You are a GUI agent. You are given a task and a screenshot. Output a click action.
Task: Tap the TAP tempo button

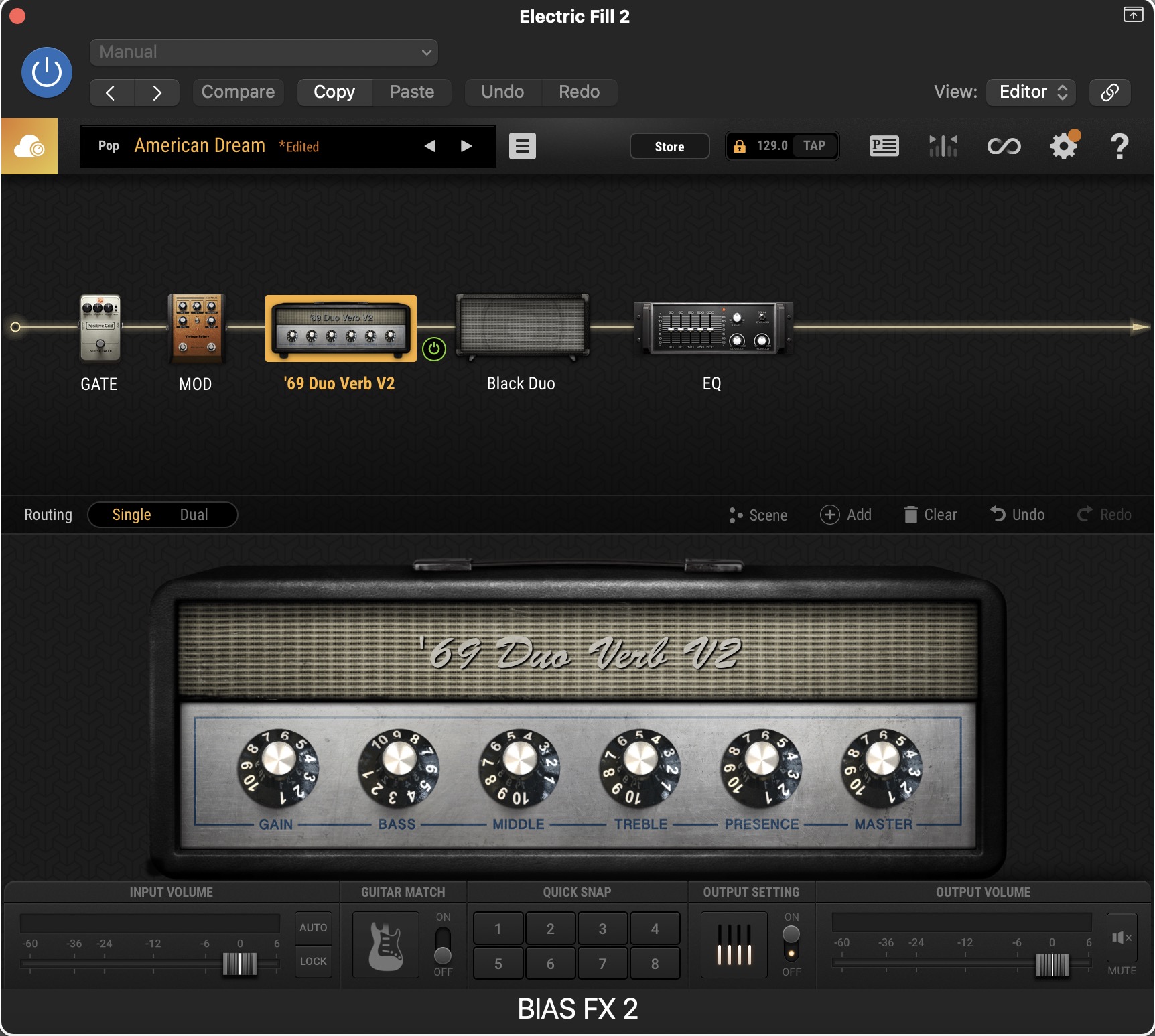814,146
